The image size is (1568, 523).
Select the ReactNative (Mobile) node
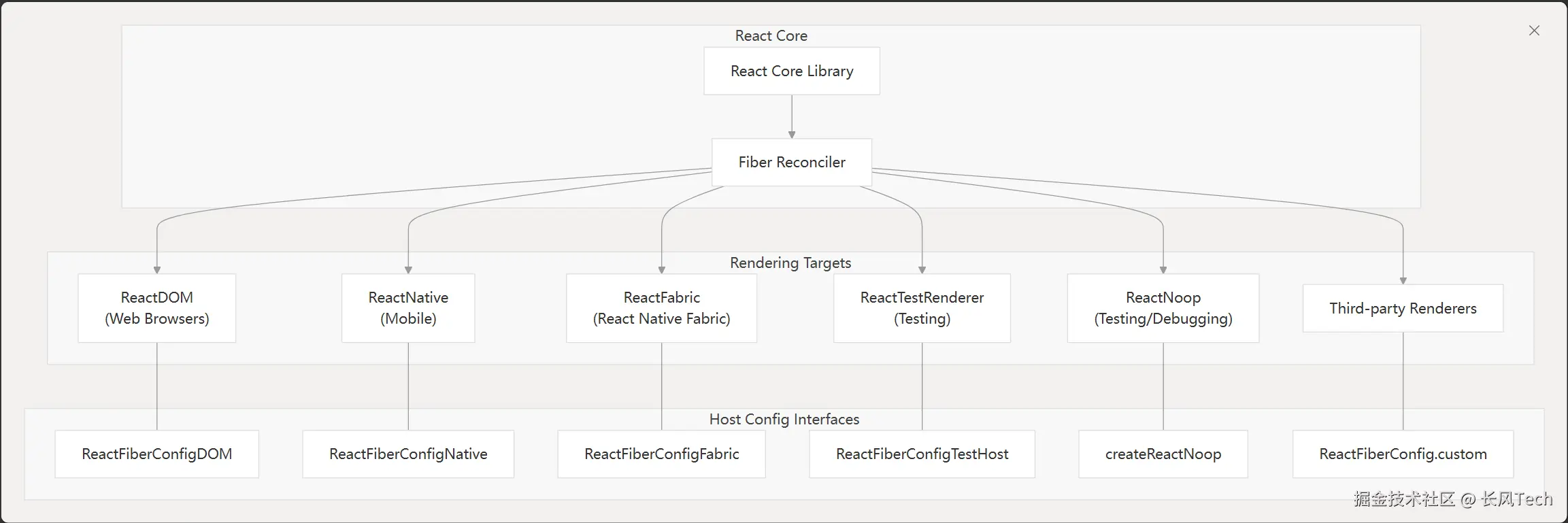tap(408, 308)
